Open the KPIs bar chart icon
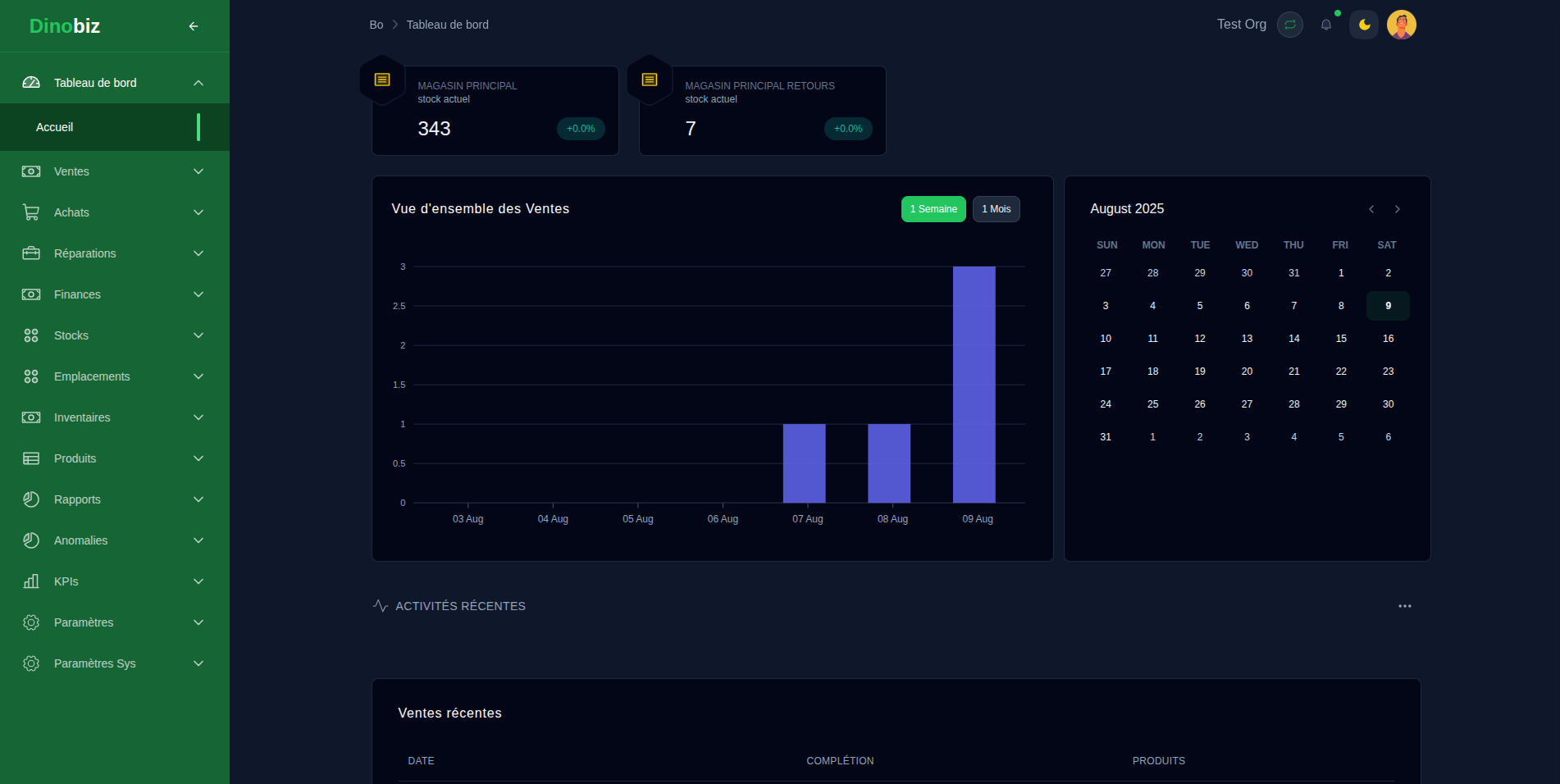1560x784 pixels. point(31,581)
